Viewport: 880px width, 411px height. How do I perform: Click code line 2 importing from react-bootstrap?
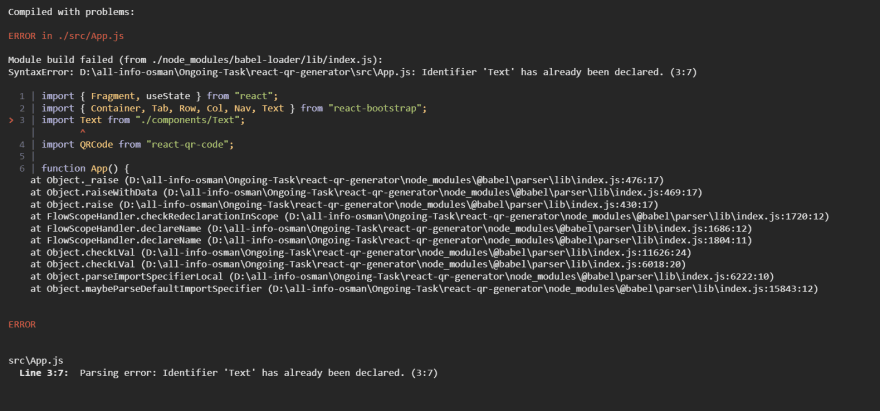234,108
